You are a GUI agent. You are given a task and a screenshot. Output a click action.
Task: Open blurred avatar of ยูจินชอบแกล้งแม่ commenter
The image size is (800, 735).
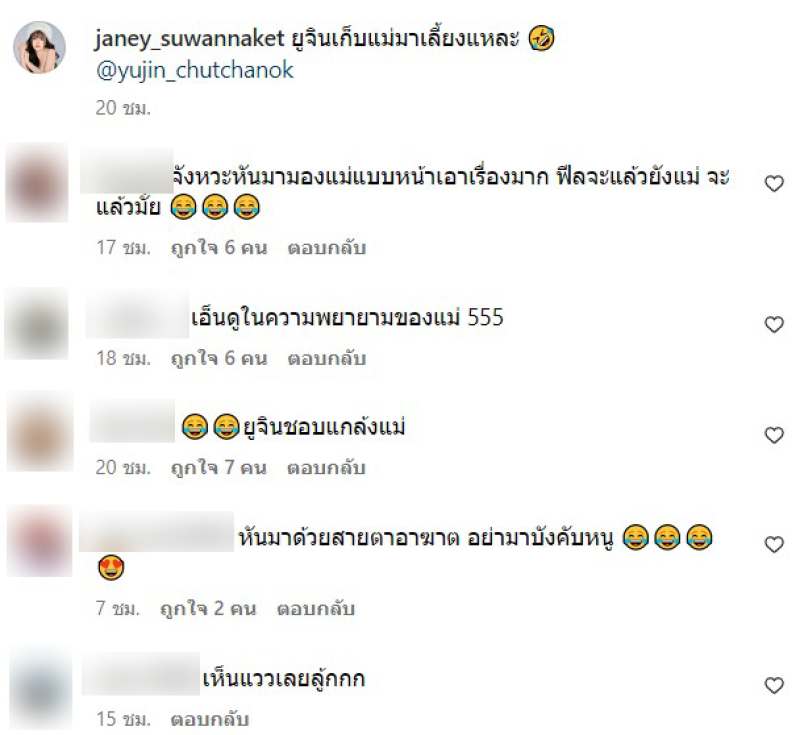(x=40, y=432)
